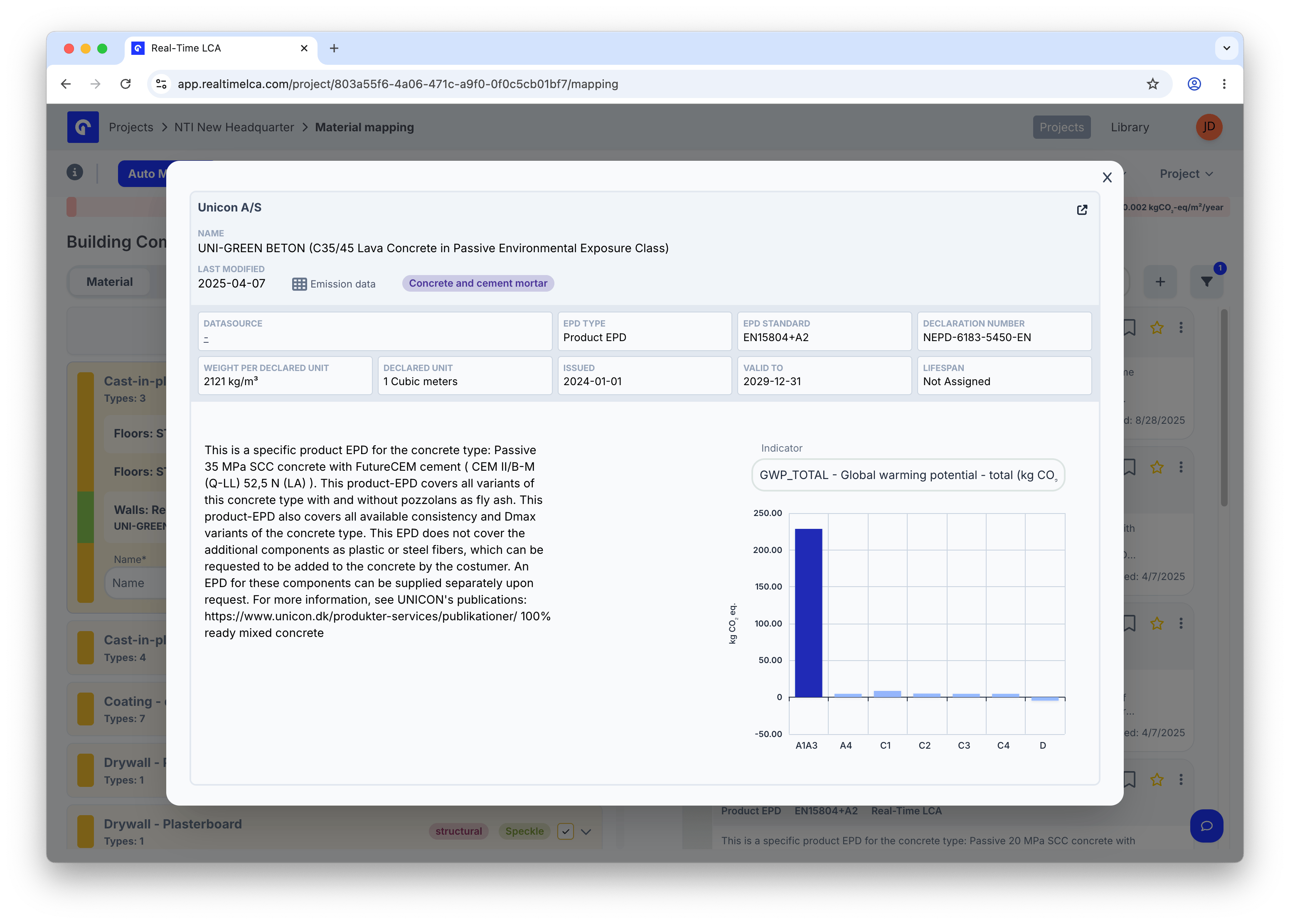Open more options for second EPD card

[1181, 467]
